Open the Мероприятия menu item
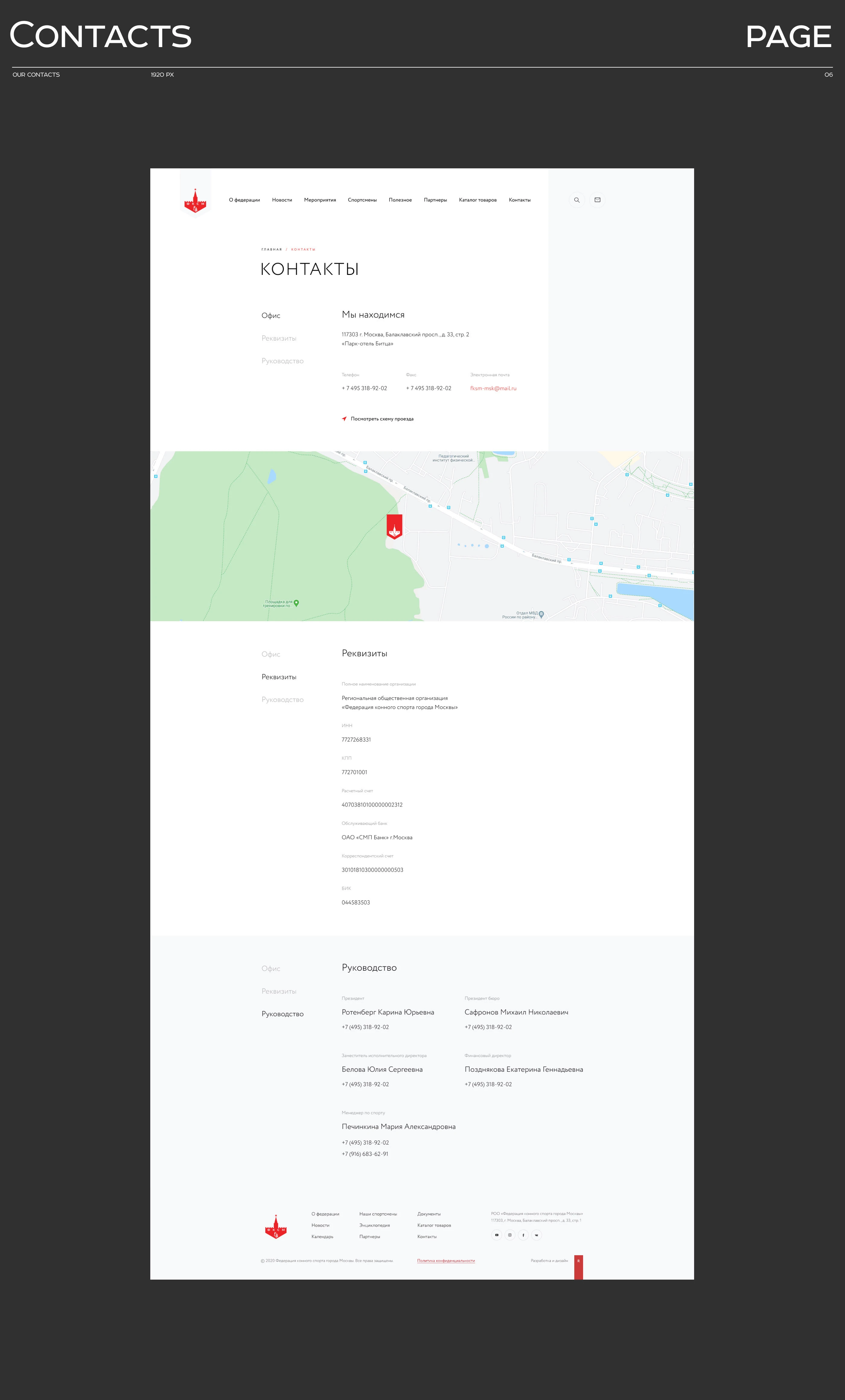 320,200
